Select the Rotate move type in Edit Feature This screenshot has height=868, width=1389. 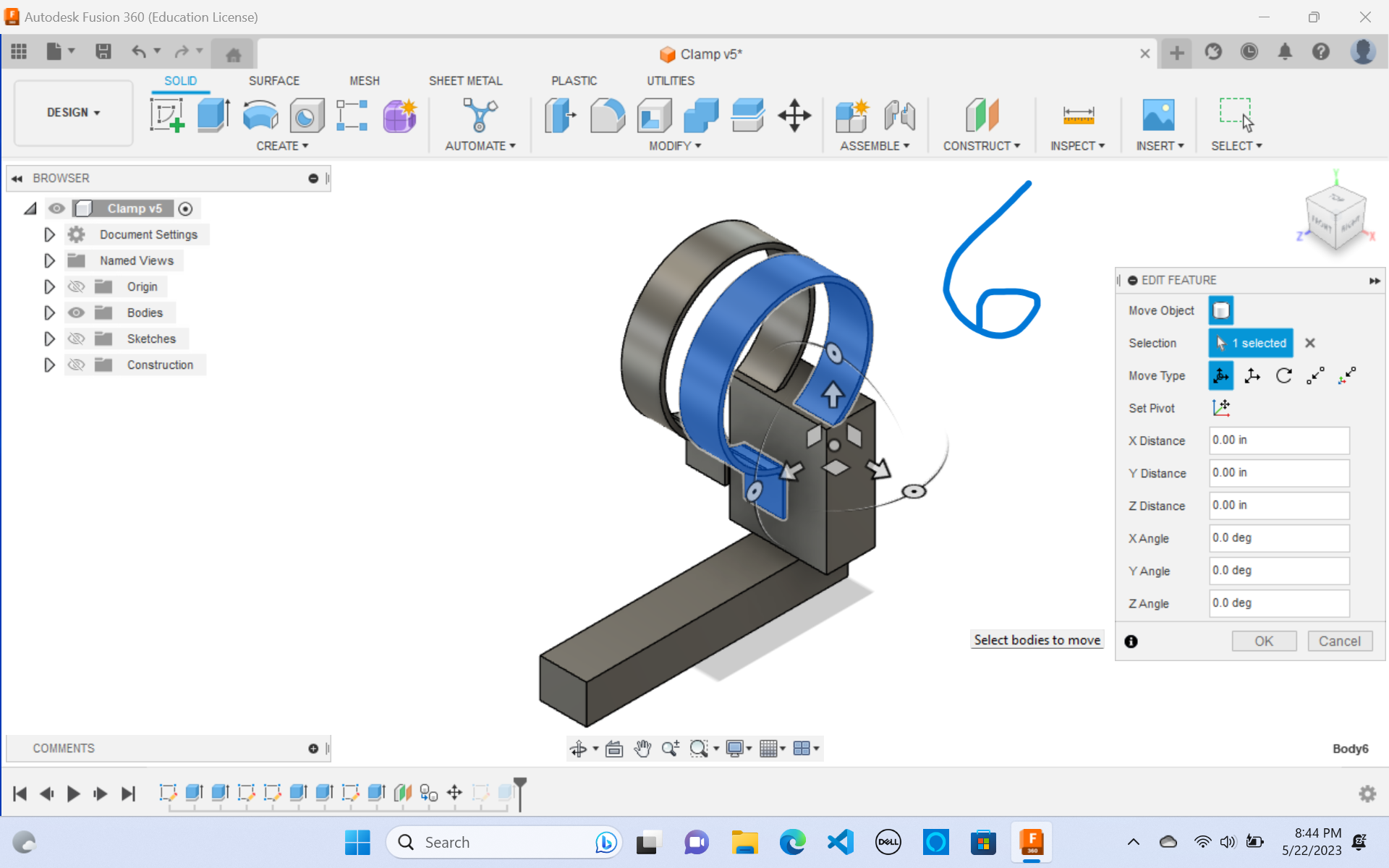coord(1284,375)
